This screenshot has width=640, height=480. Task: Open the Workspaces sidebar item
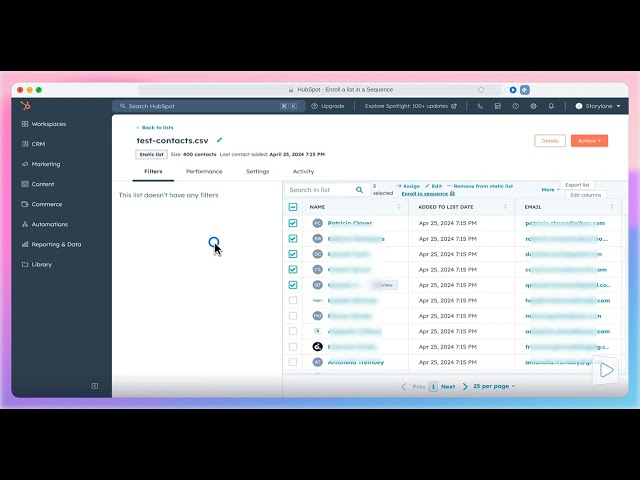pyautogui.click(x=44, y=124)
